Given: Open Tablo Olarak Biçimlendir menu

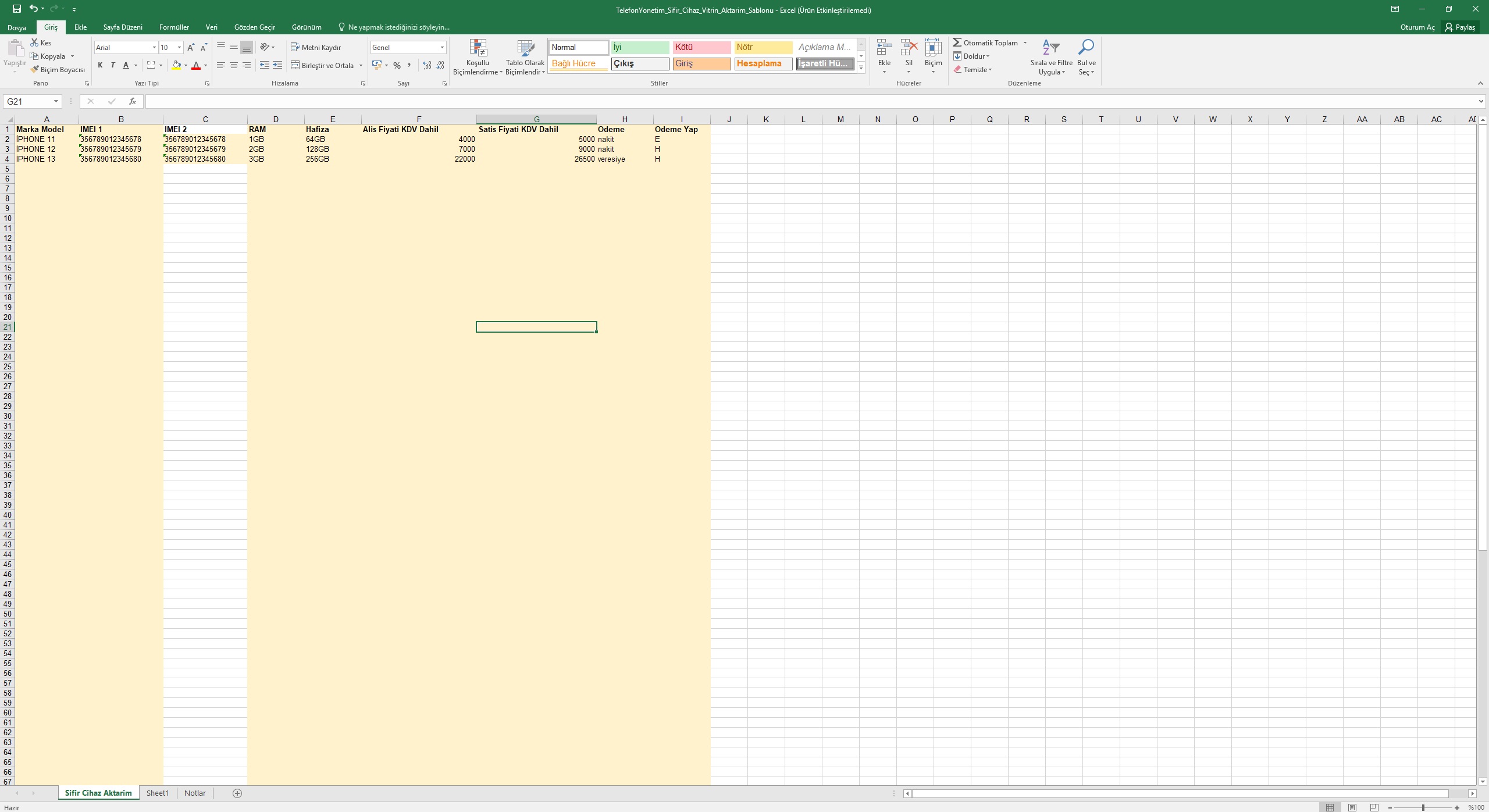Looking at the screenshot, I should click(x=525, y=57).
